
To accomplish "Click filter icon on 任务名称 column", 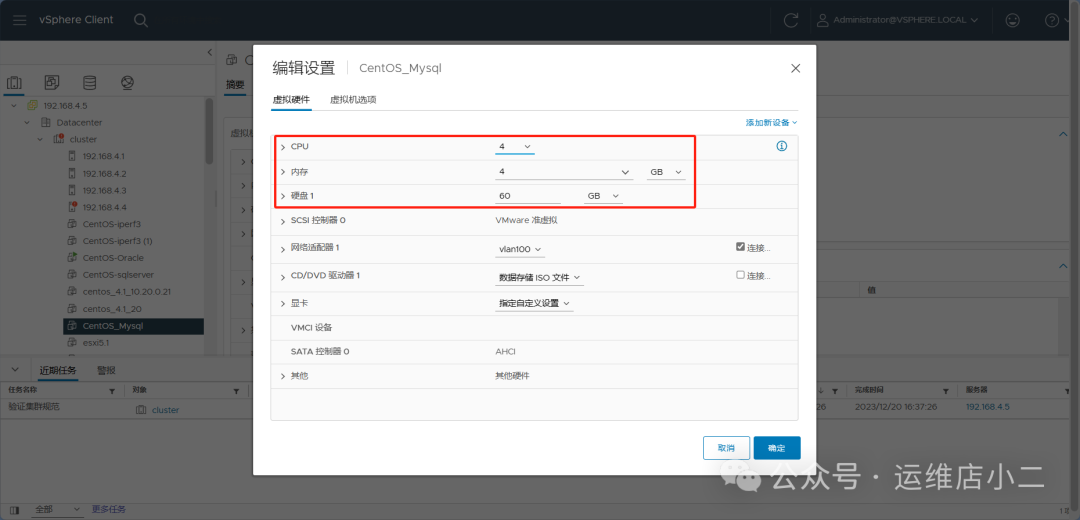I will pyautogui.click(x=112, y=391).
